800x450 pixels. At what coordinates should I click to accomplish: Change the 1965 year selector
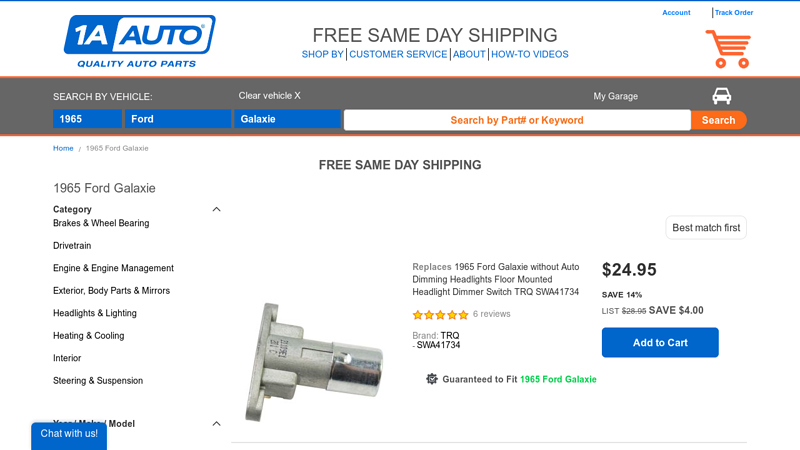[86, 119]
